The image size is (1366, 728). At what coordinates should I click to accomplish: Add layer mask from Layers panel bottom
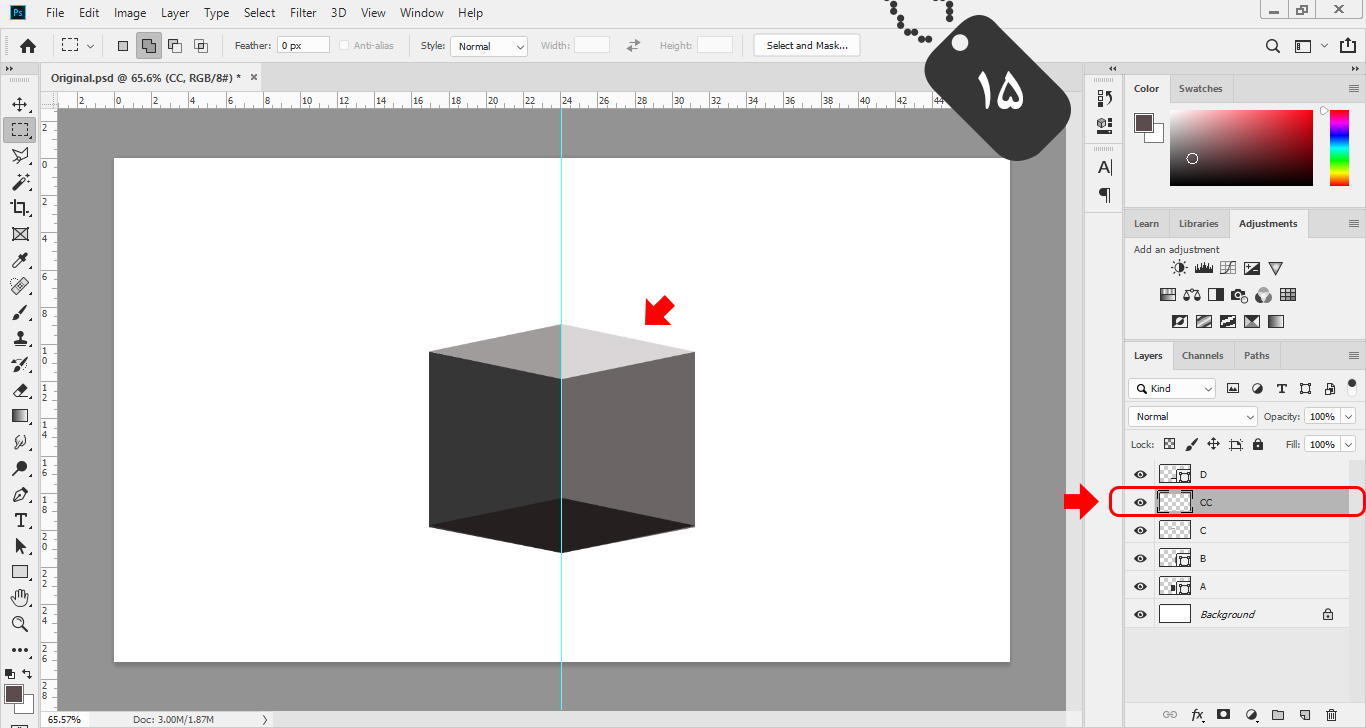(x=1223, y=715)
